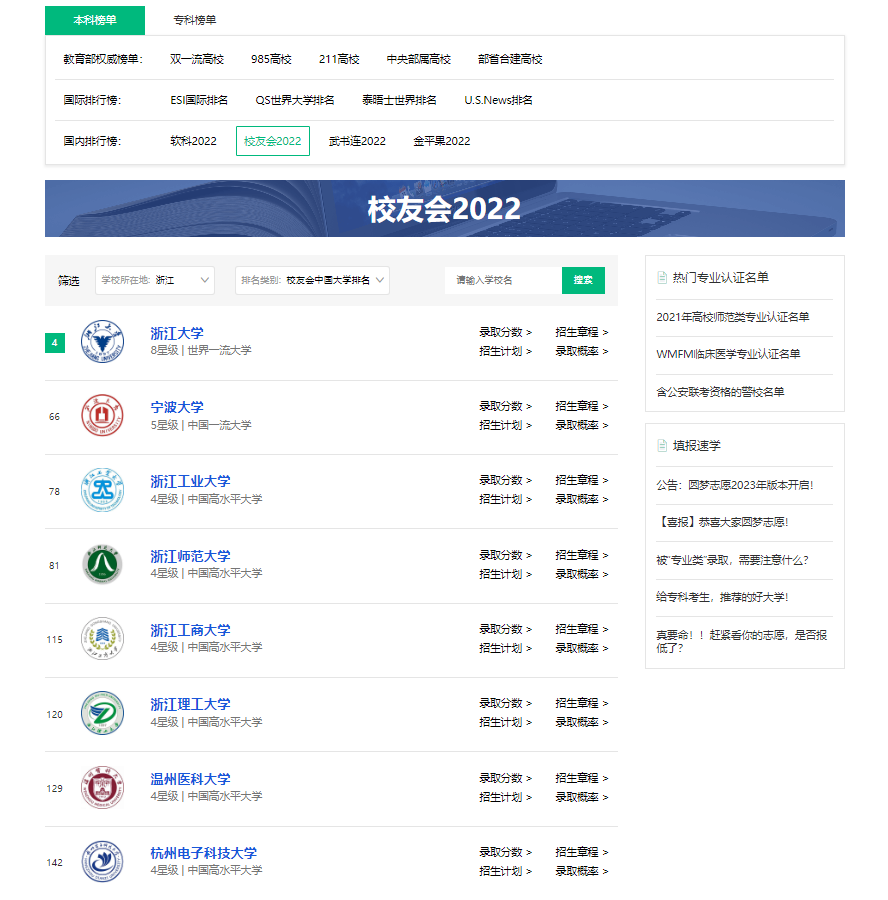
Task: Click the 浙江工商大学 logo
Action: click(102, 638)
